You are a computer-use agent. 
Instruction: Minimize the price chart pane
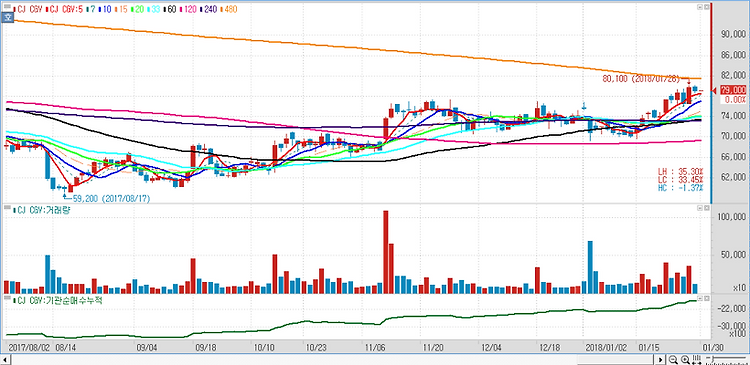[x=700, y=7]
